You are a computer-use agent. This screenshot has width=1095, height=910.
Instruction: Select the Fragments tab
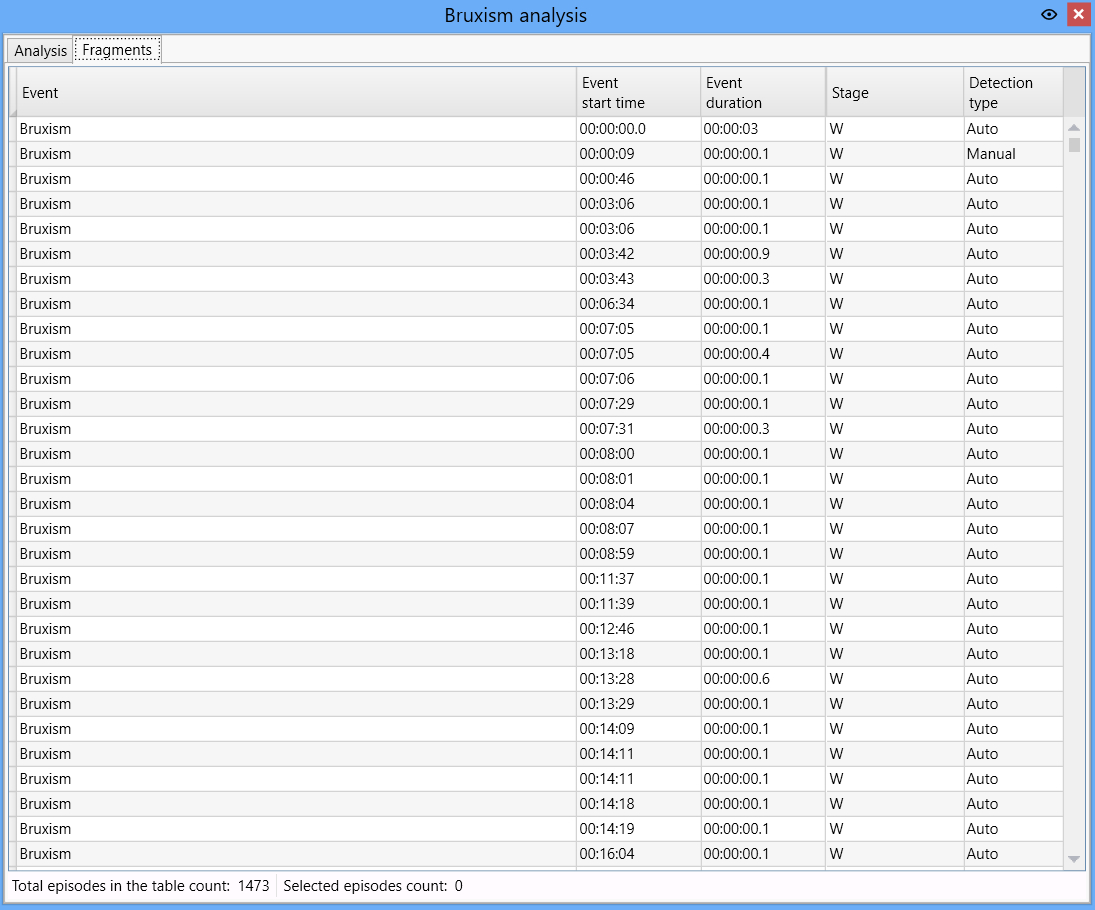(x=117, y=50)
